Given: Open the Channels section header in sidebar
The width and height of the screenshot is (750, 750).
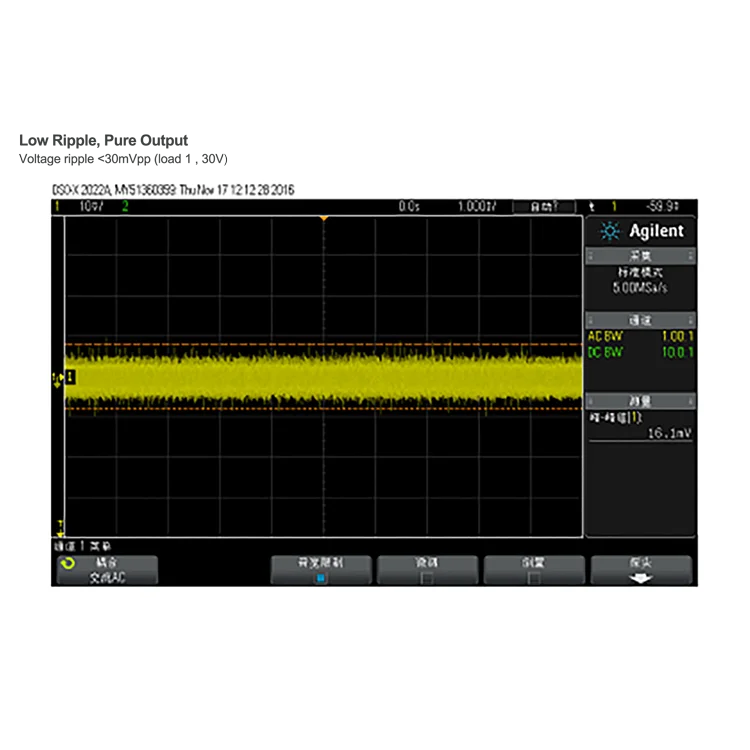Looking at the screenshot, I should click(640, 320).
